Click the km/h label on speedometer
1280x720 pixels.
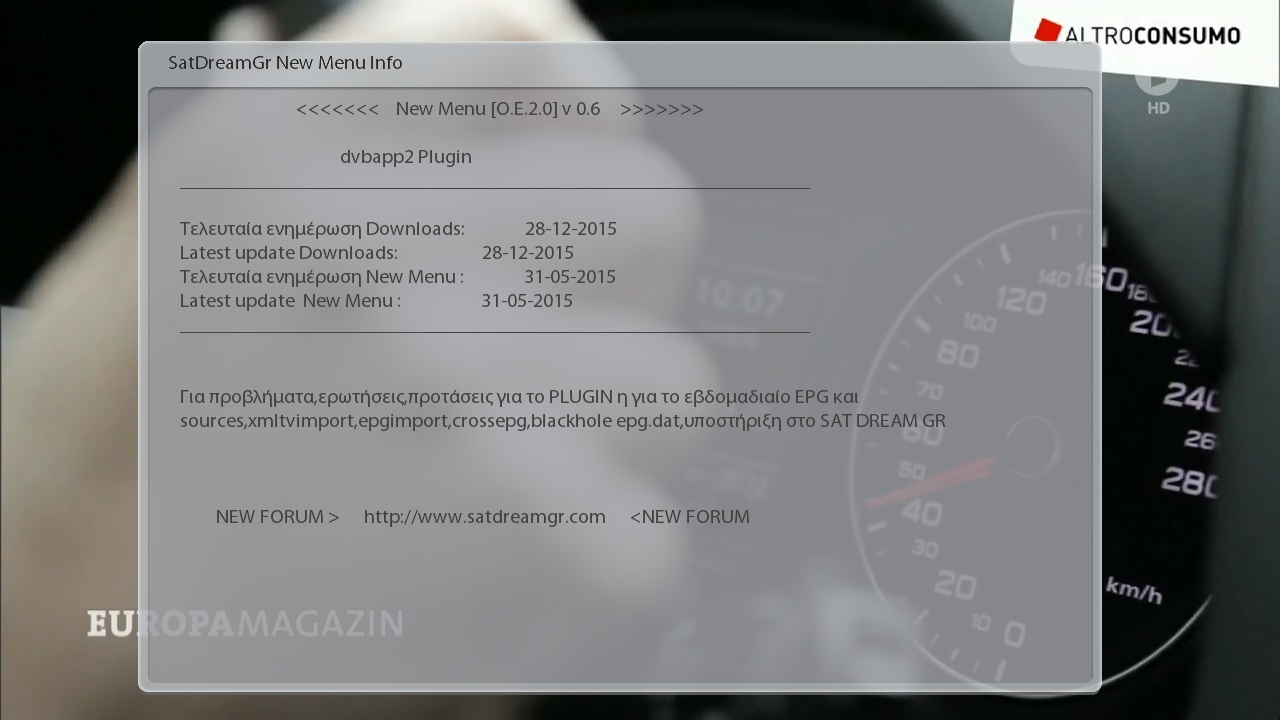coord(1133,590)
